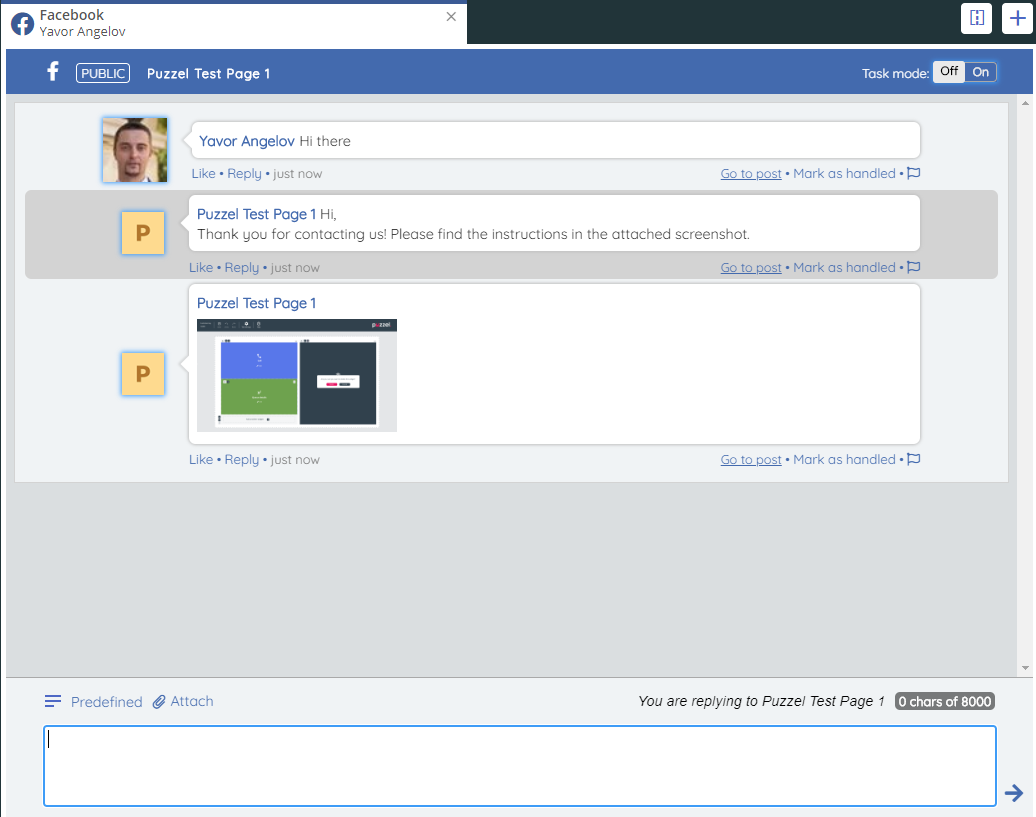
Task: Click the Facebook logo in blue header
Action: [x=54, y=72]
